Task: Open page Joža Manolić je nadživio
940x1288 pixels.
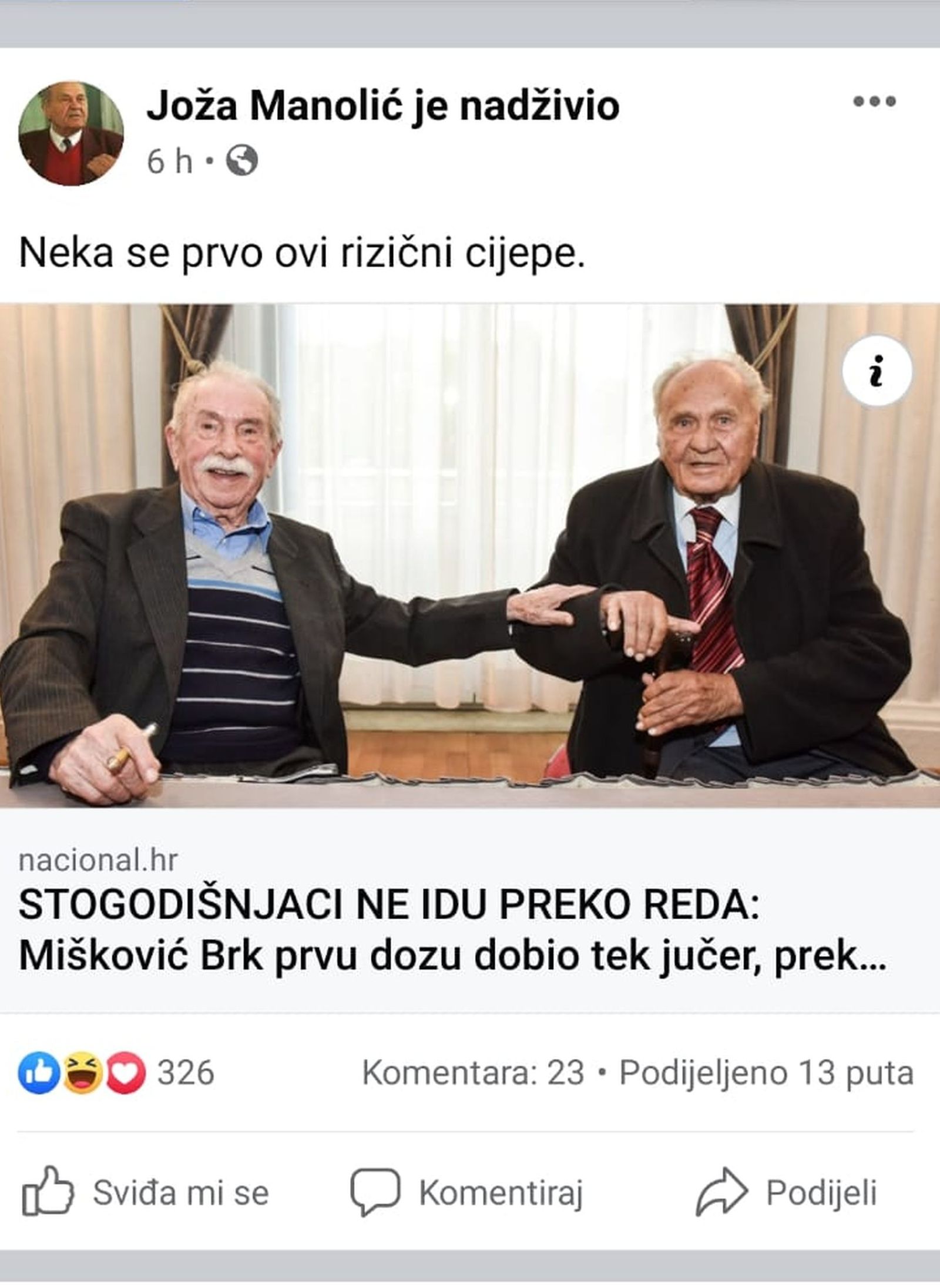Action: [383, 107]
